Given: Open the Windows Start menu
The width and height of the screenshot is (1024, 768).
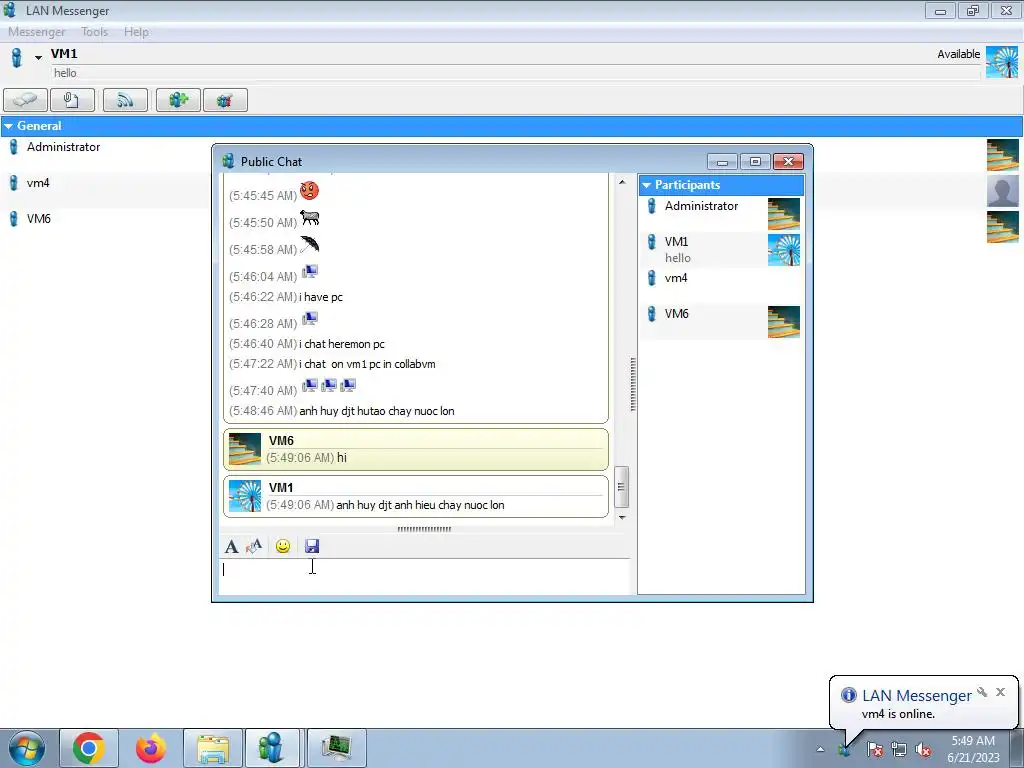Looking at the screenshot, I should click(x=27, y=748).
